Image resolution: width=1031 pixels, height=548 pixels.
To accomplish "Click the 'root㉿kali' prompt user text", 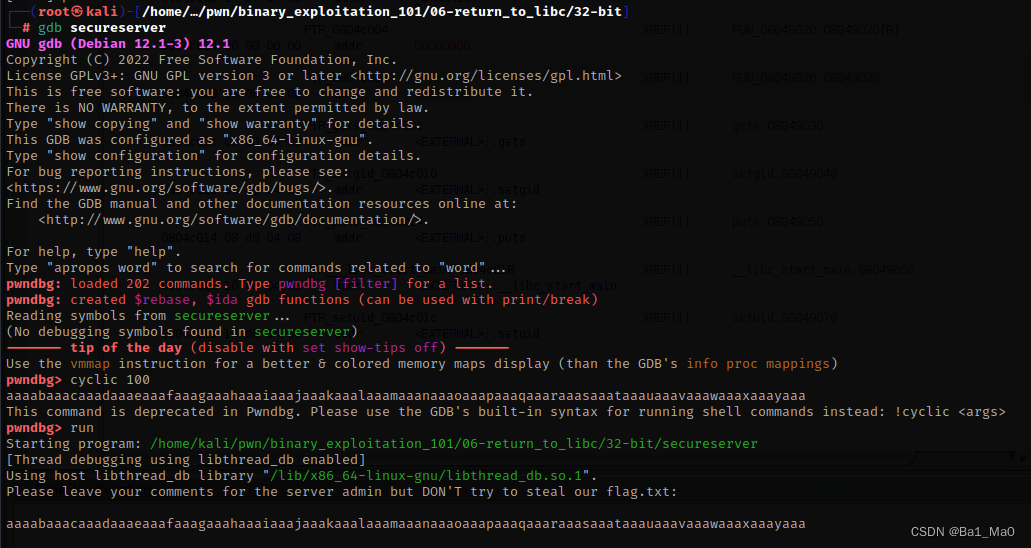I will click(x=78, y=11).
